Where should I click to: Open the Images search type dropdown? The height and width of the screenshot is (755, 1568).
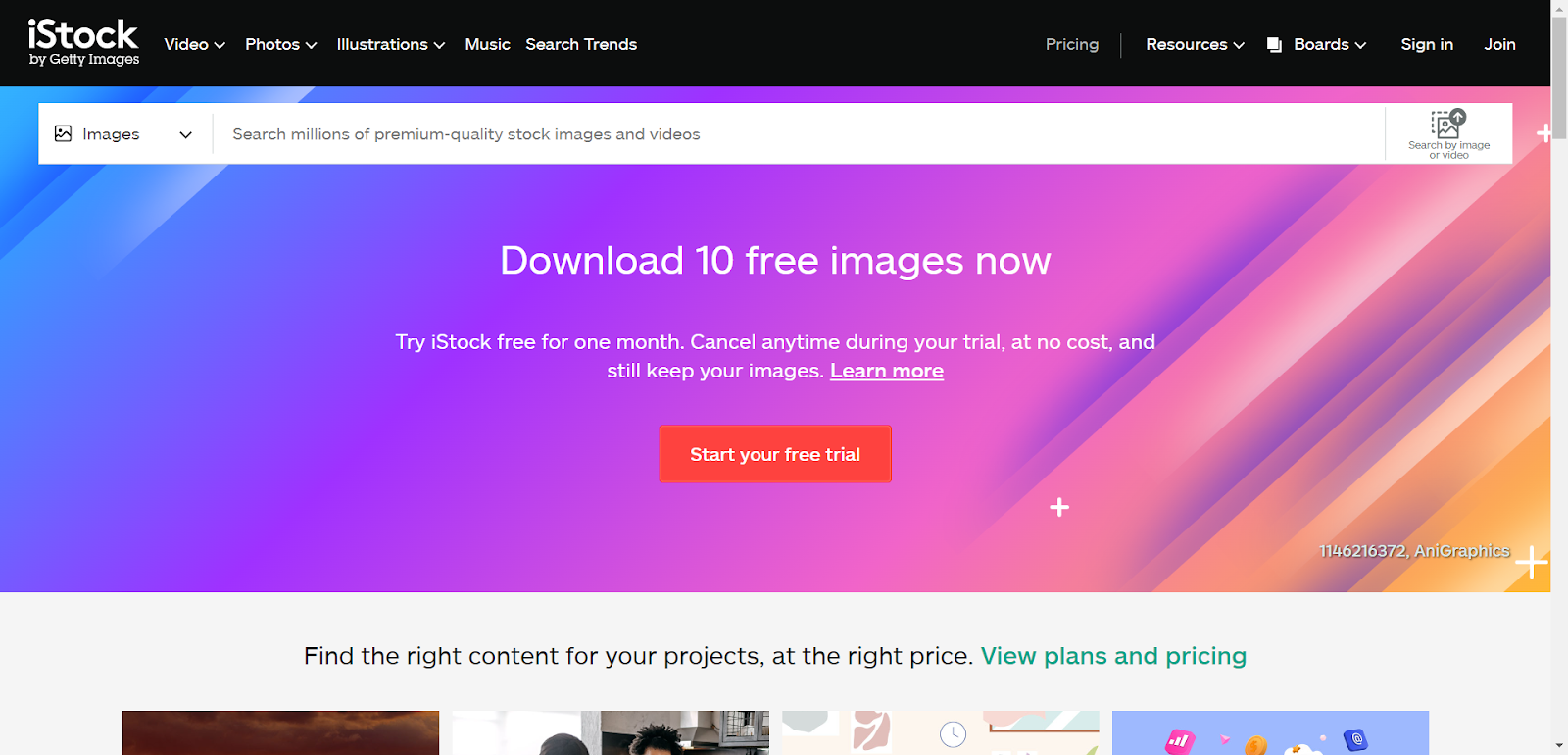125,133
